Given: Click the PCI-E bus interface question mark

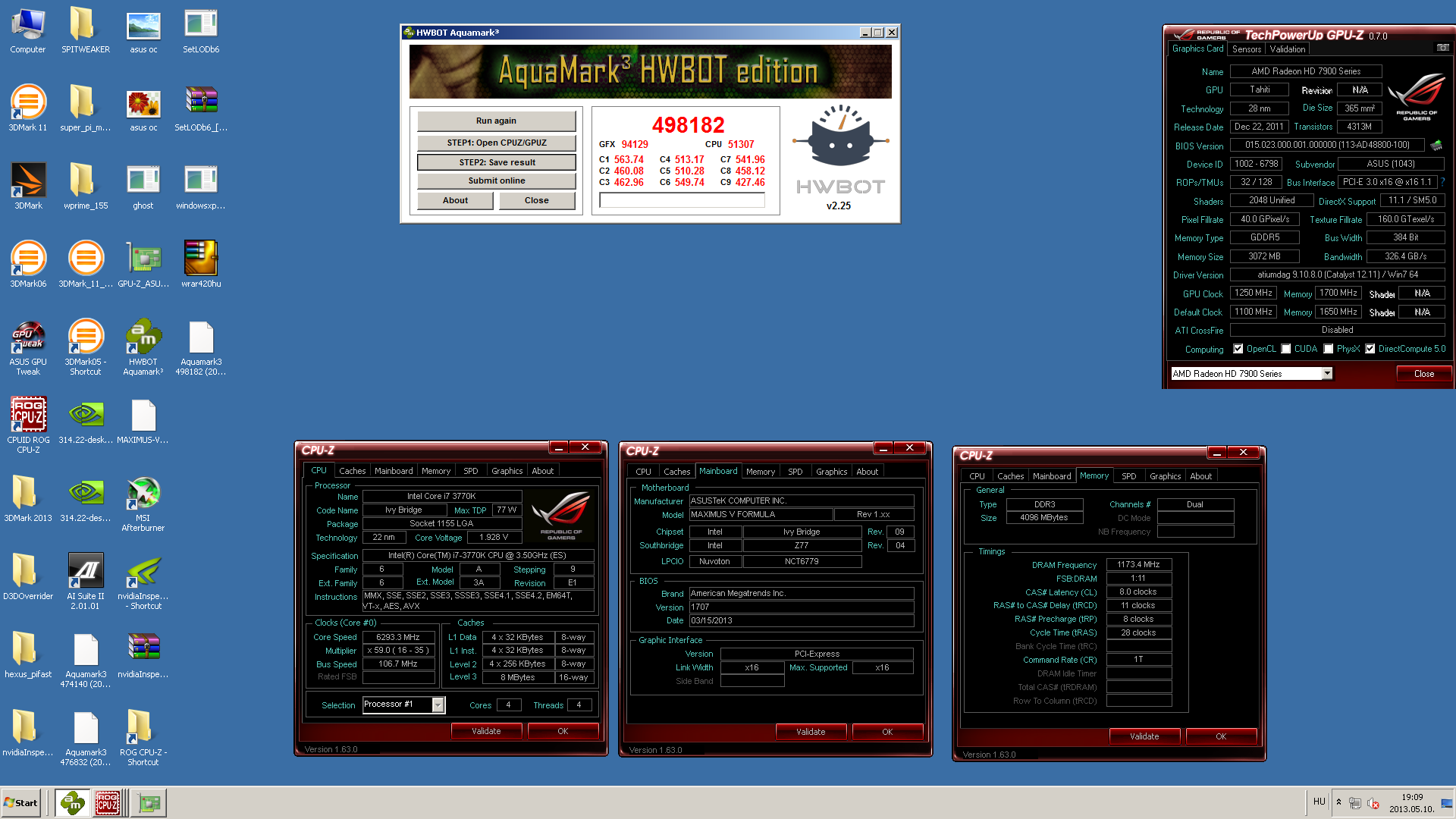Looking at the screenshot, I should point(1442,182).
